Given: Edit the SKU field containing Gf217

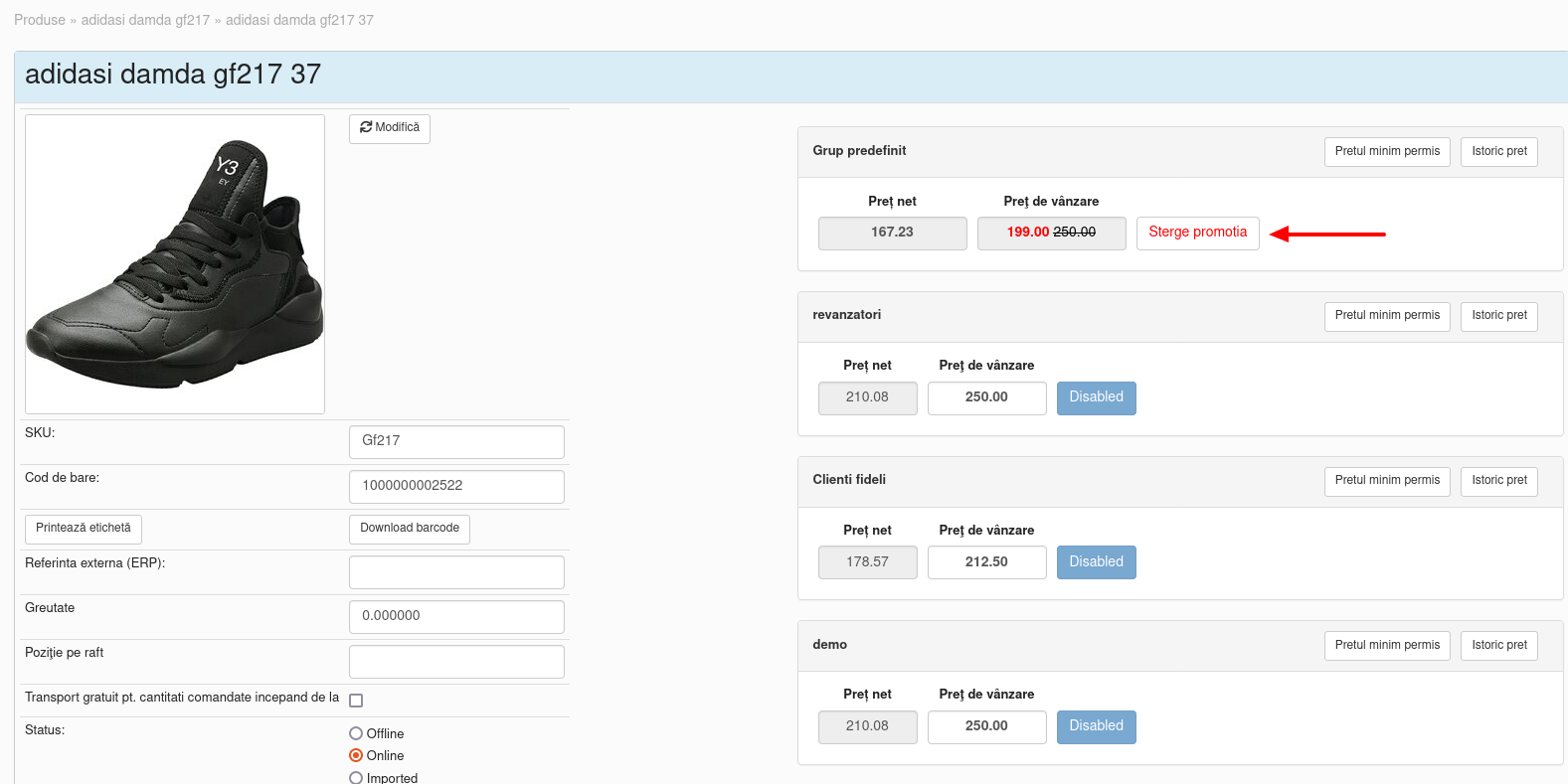Looking at the screenshot, I should tap(456, 441).
